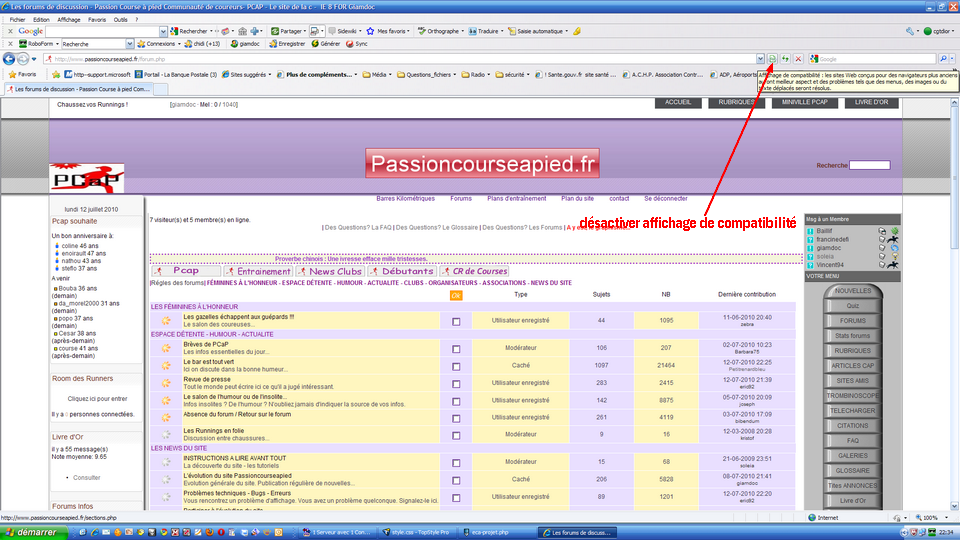Open the Outils menu
Viewport: 960px width, 540px height.
[x=120, y=20]
